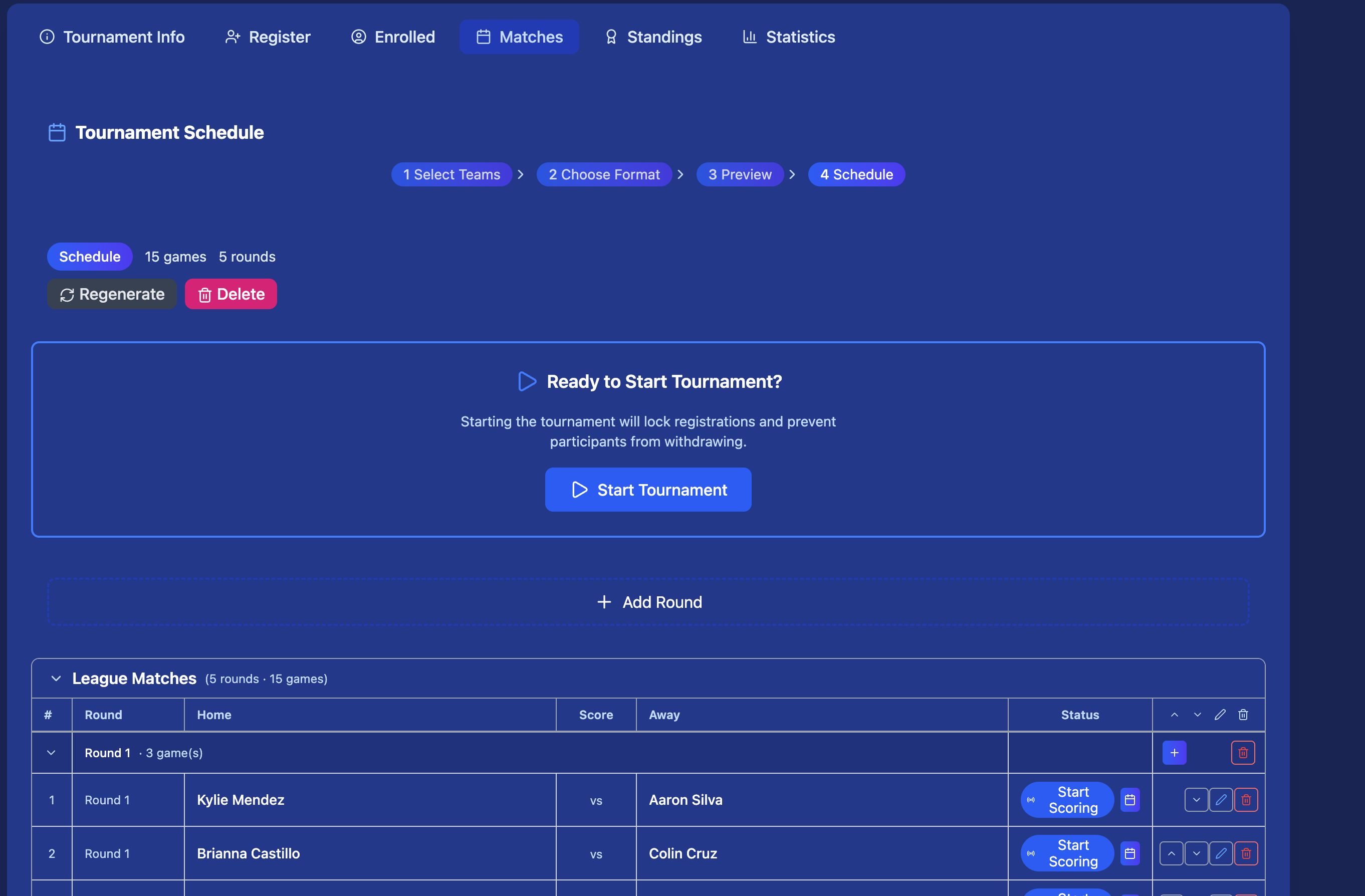This screenshot has width=1365, height=896.
Task: Open calendar for Brianna Castillo vs Colin Cruz
Action: pos(1130,853)
